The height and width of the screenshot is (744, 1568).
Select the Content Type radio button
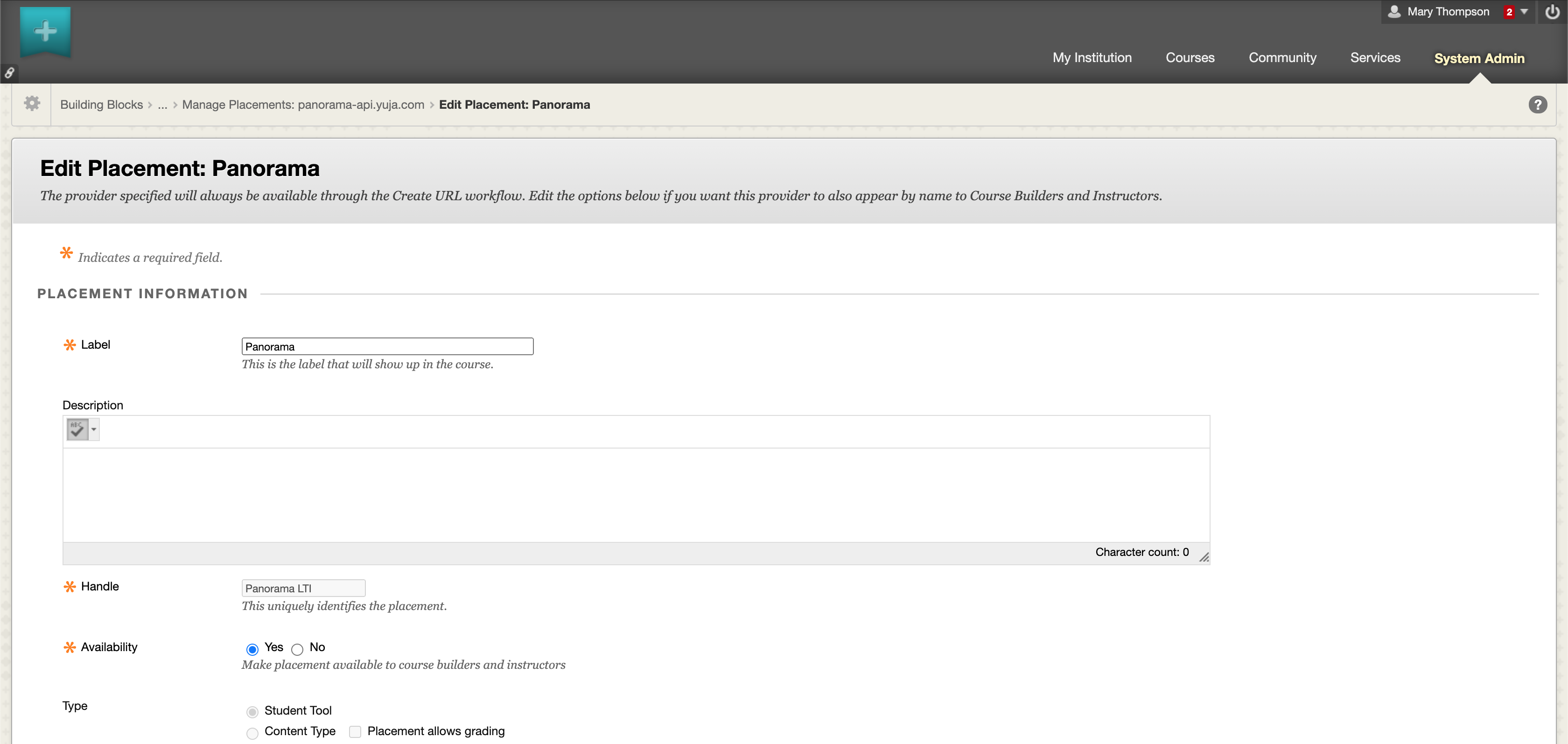coord(252,733)
